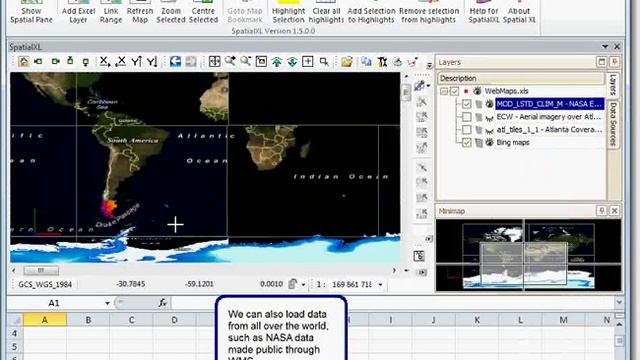Click the green pan-down arrow icon
640x360 pixels.
pos(85,62)
